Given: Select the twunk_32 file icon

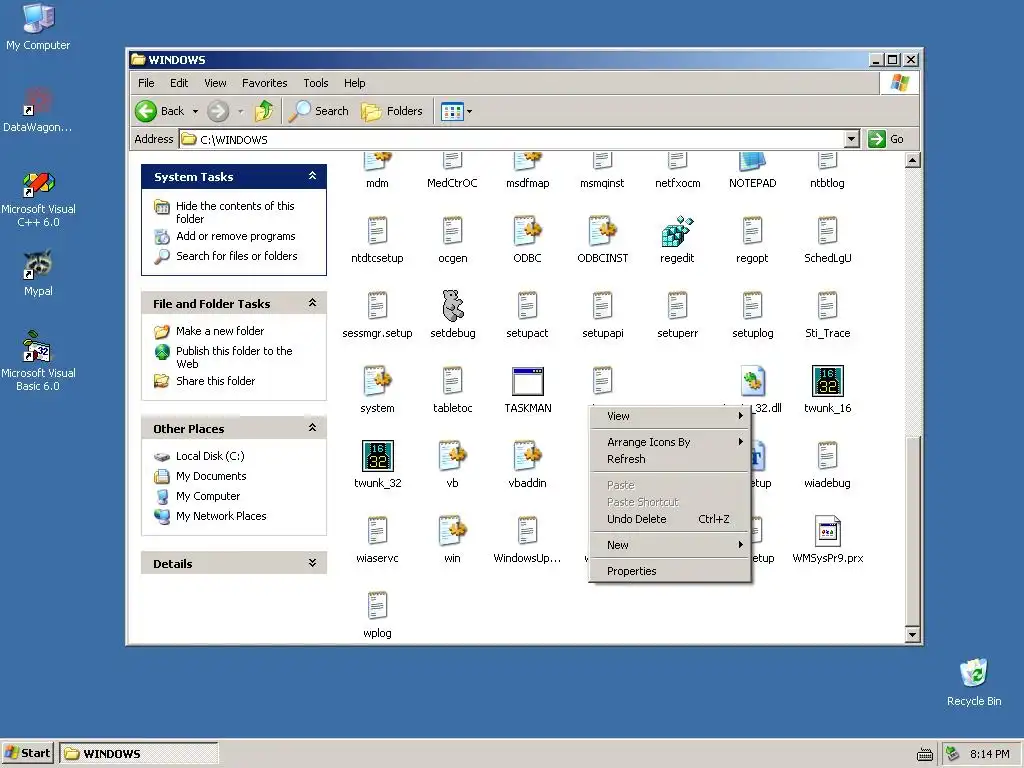Looking at the screenshot, I should point(377,456).
